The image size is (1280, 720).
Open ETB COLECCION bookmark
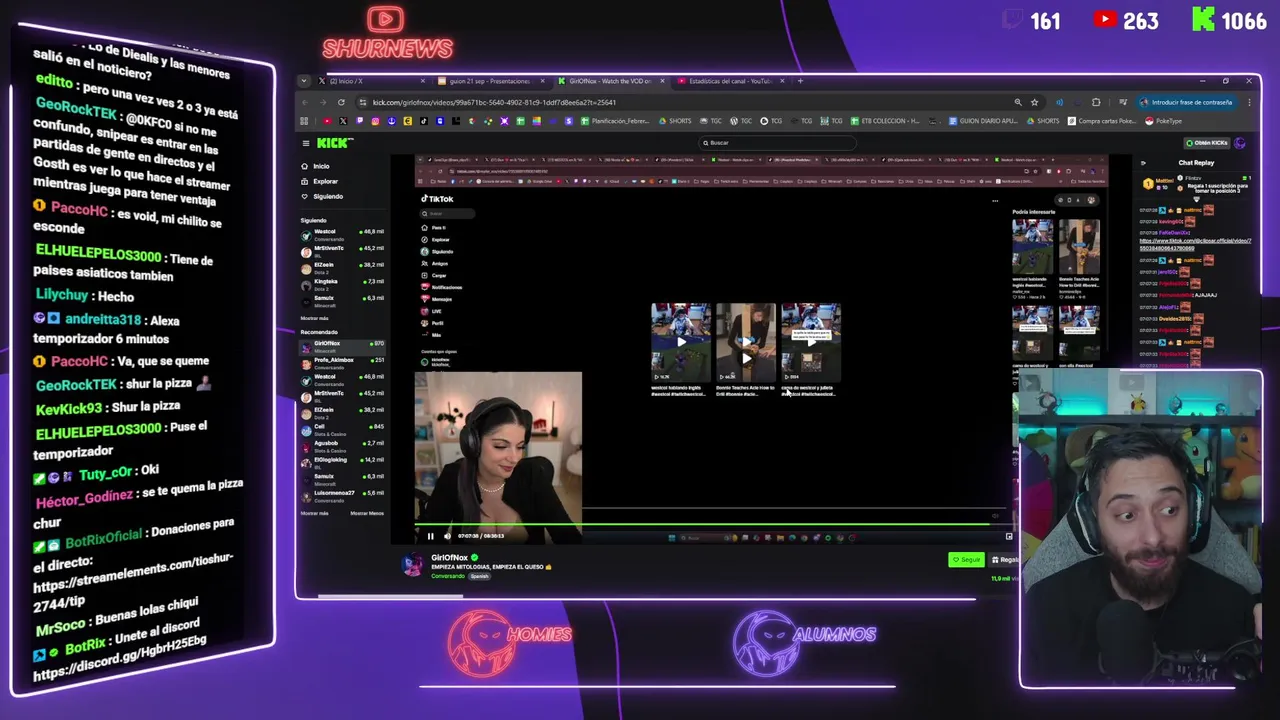(x=883, y=121)
